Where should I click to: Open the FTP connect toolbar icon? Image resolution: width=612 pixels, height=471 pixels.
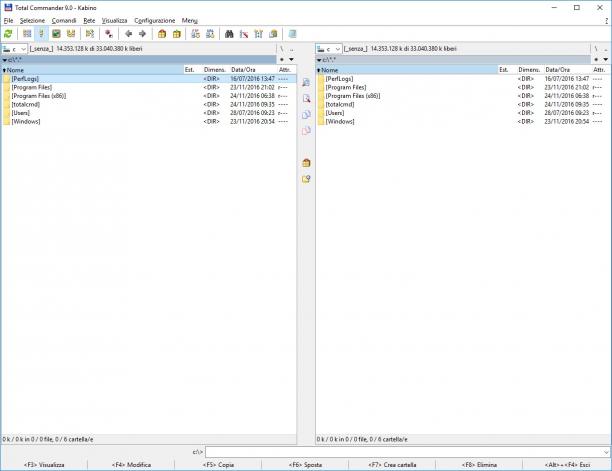click(196, 34)
